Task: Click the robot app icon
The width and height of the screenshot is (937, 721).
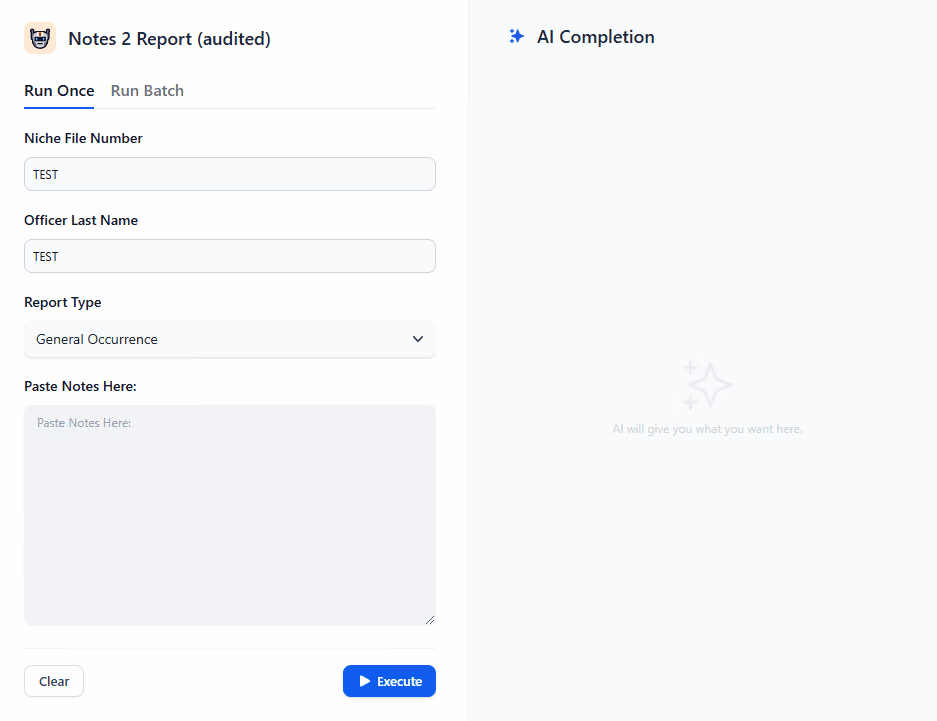Action: pyautogui.click(x=40, y=39)
